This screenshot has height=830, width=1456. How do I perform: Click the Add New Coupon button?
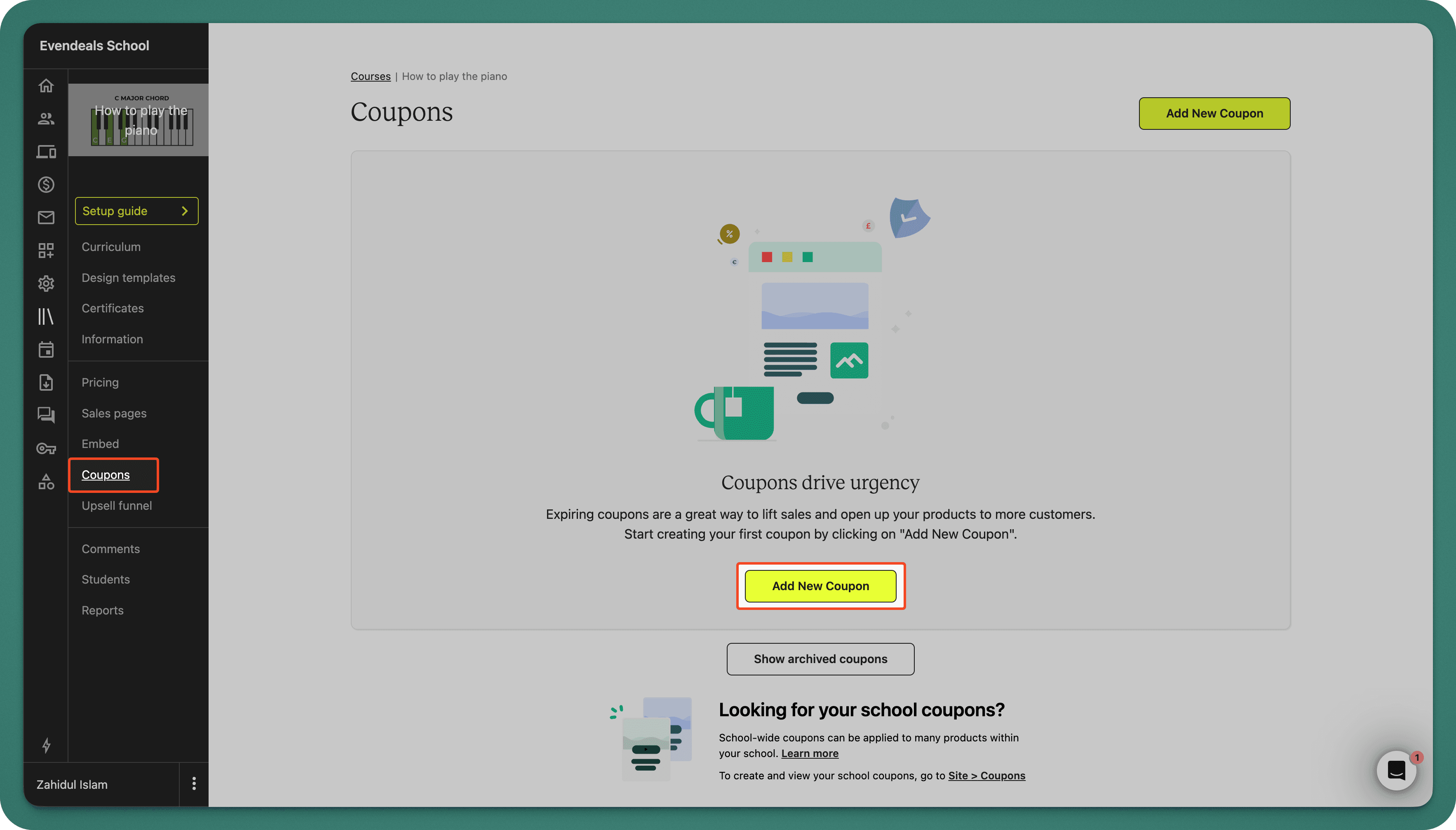click(820, 586)
